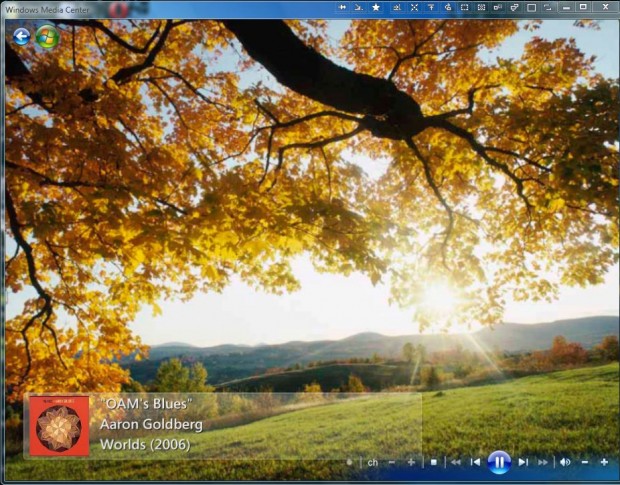Click the blue back arrow button
This screenshot has width=620, height=485.
point(22,37)
